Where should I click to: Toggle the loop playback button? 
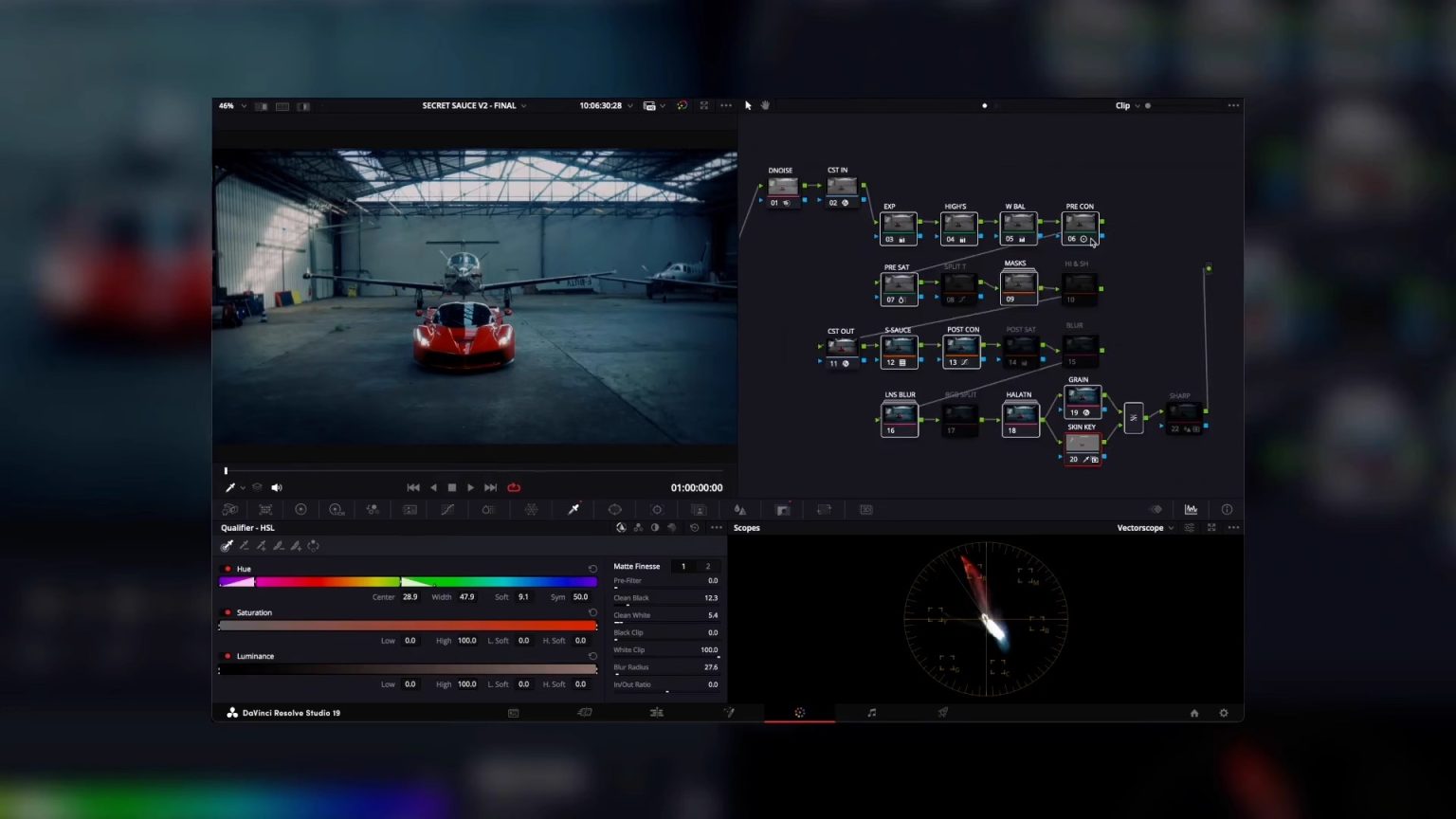click(514, 487)
